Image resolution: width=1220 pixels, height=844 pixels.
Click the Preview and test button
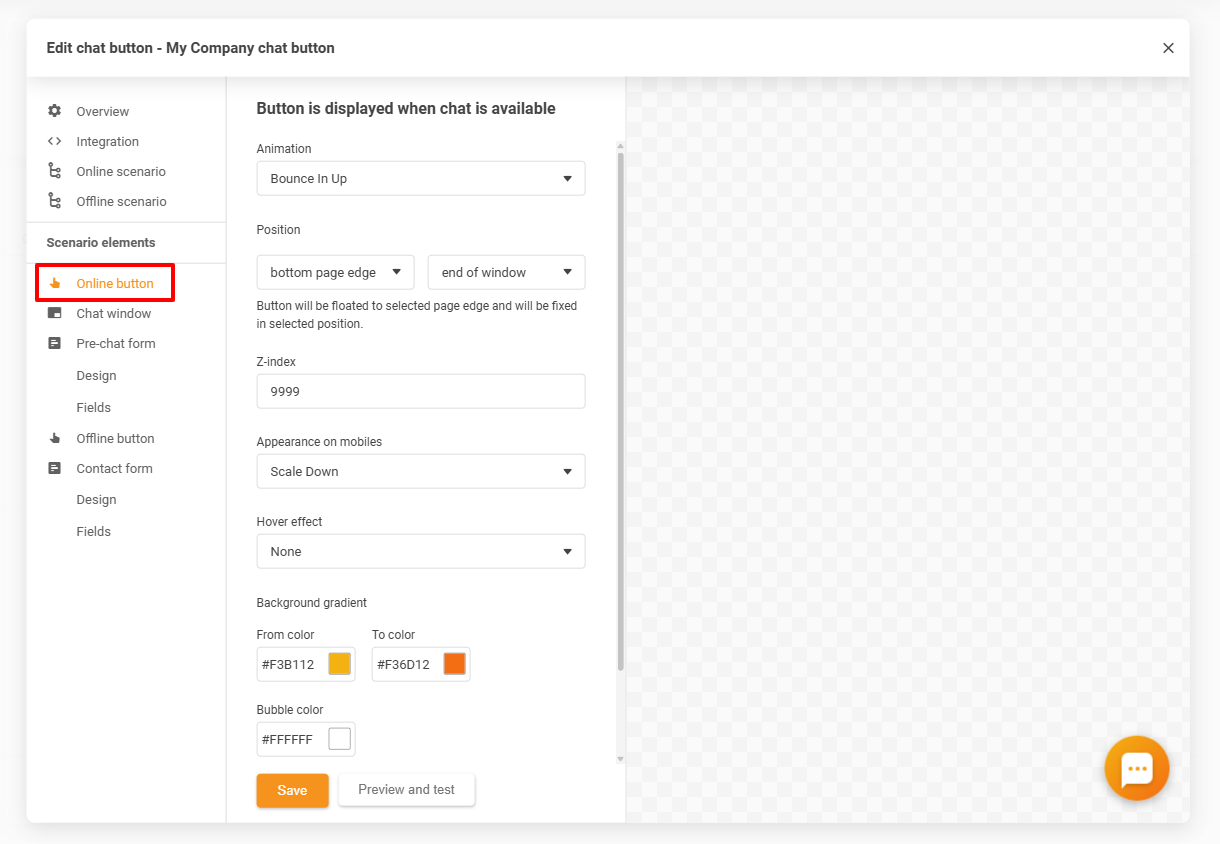(x=406, y=790)
